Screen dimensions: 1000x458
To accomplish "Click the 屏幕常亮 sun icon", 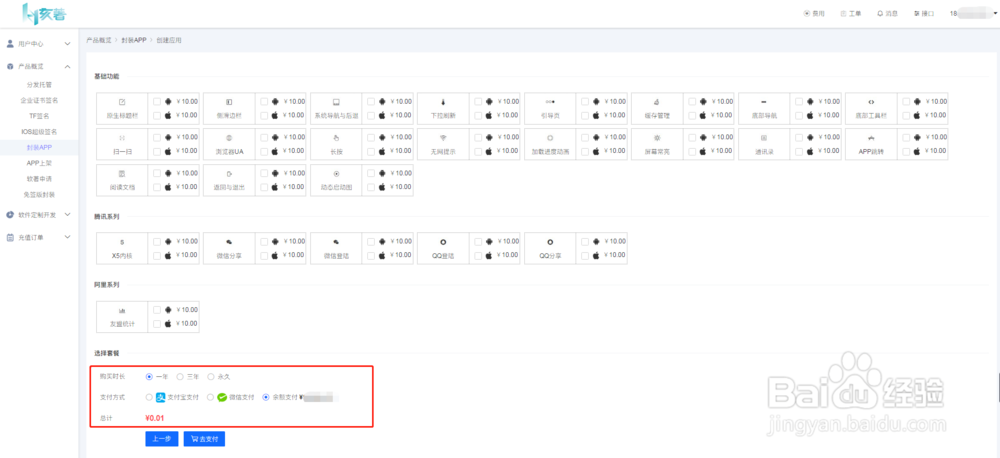I will pos(657,138).
